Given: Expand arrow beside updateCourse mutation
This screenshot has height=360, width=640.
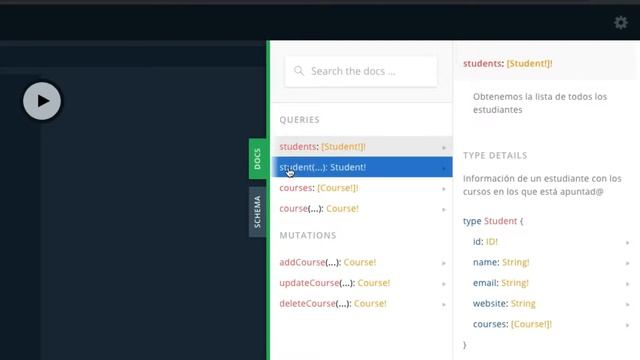Looking at the screenshot, I should (444, 284).
